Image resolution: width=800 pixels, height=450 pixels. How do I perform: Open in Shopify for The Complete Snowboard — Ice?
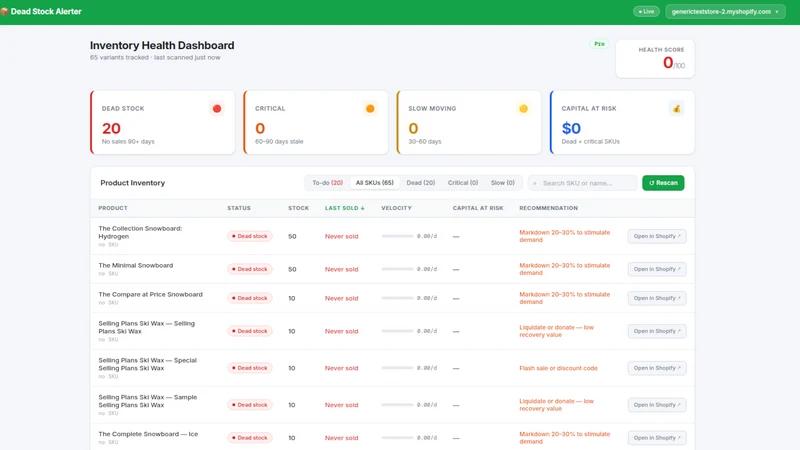(x=657, y=438)
